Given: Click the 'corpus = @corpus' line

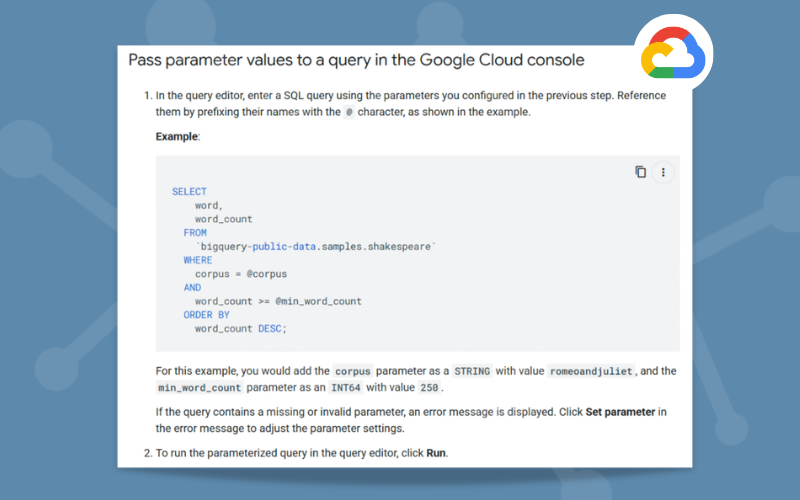Looking at the screenshot, I should (x=241, y=274).
